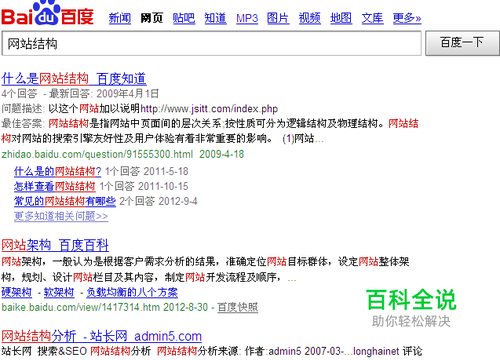Screen dimensions: 500x360
Task: Go to the MP3 tab
Action: pyautogui.click(x=247, y=18)
